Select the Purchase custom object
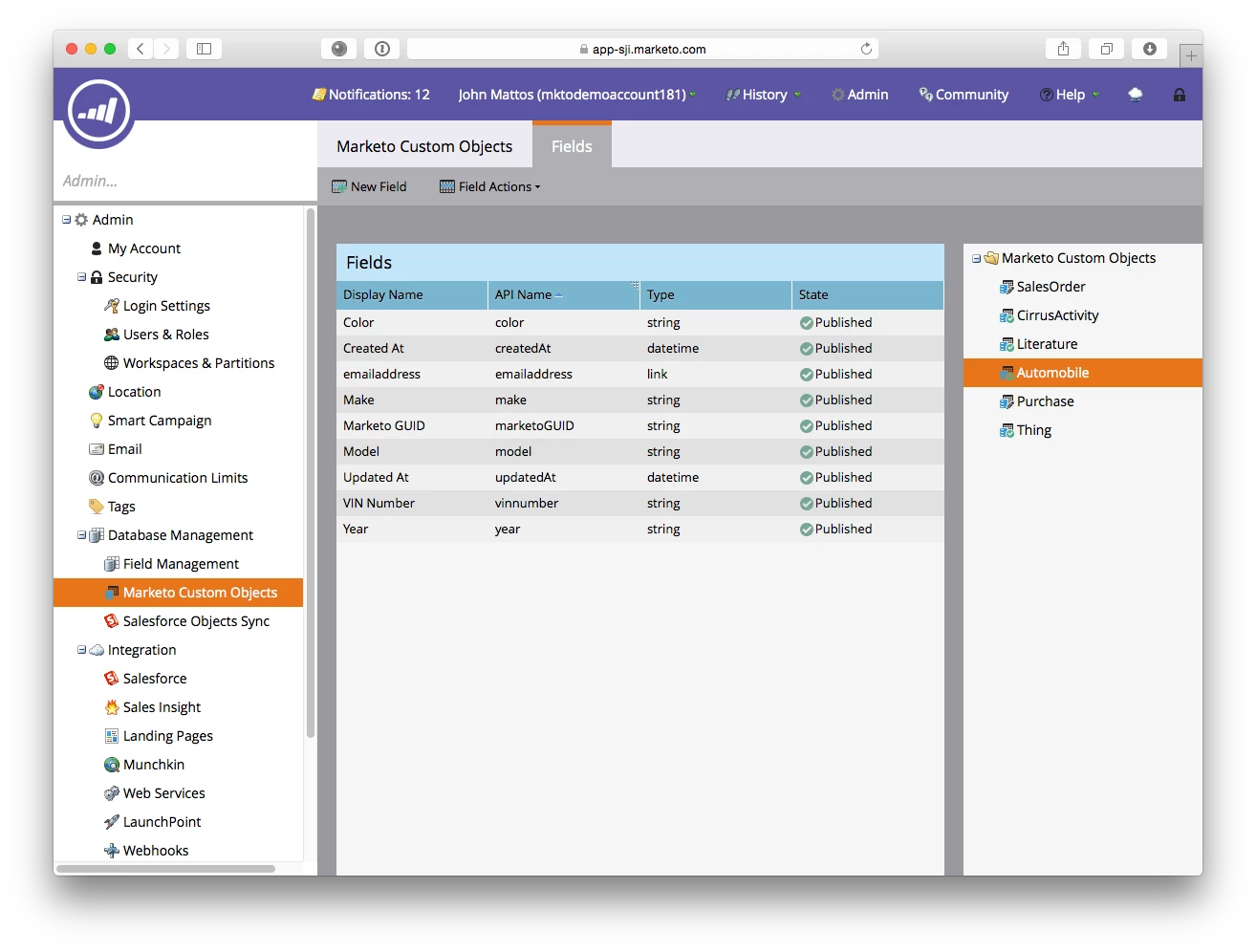The width and height of the screenshot is (1256, 952). click(1045, 401)
